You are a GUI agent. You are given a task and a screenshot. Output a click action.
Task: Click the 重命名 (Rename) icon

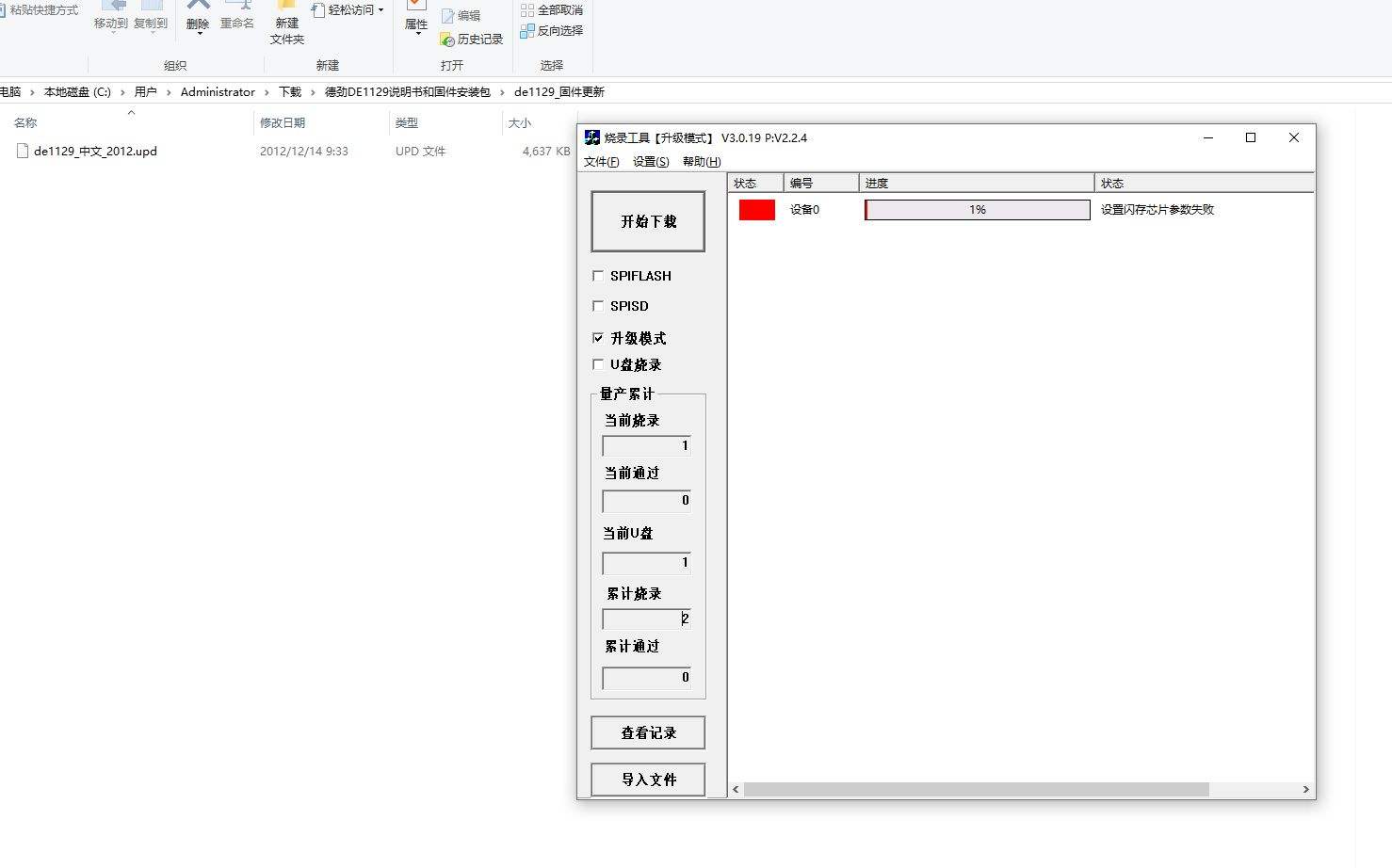237,21
